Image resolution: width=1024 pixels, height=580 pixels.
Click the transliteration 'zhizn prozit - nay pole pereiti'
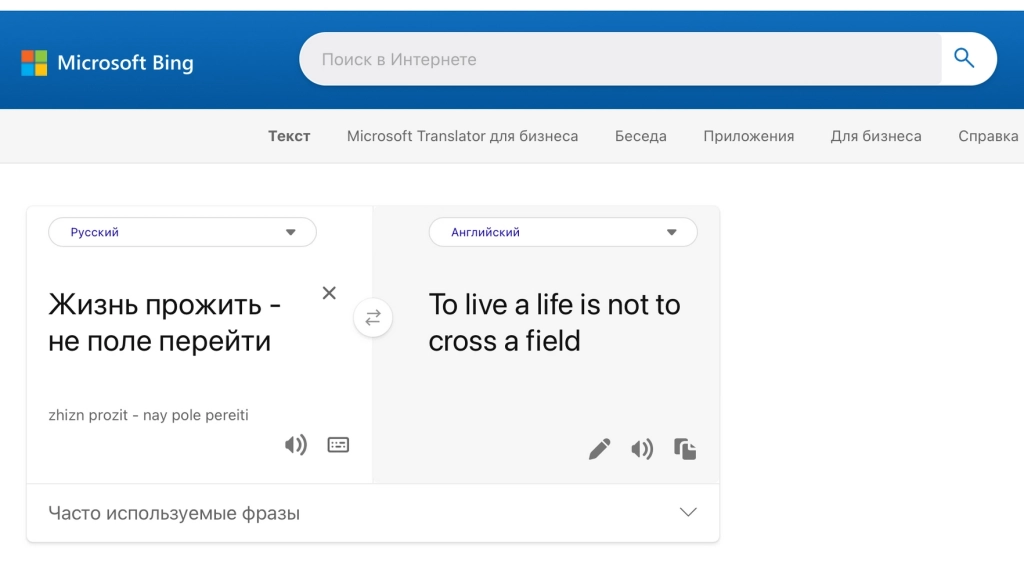[148, 415]
